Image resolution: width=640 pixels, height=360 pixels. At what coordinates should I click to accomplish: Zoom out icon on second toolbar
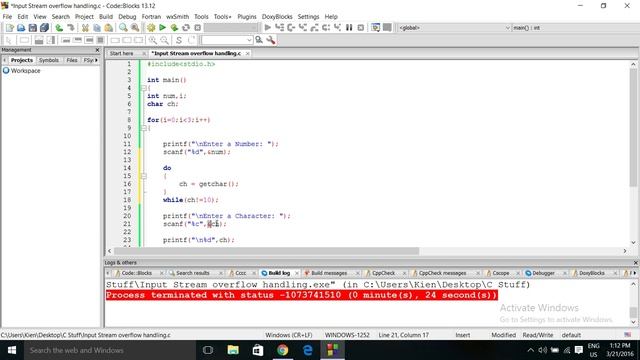click(x=164, y=40)
